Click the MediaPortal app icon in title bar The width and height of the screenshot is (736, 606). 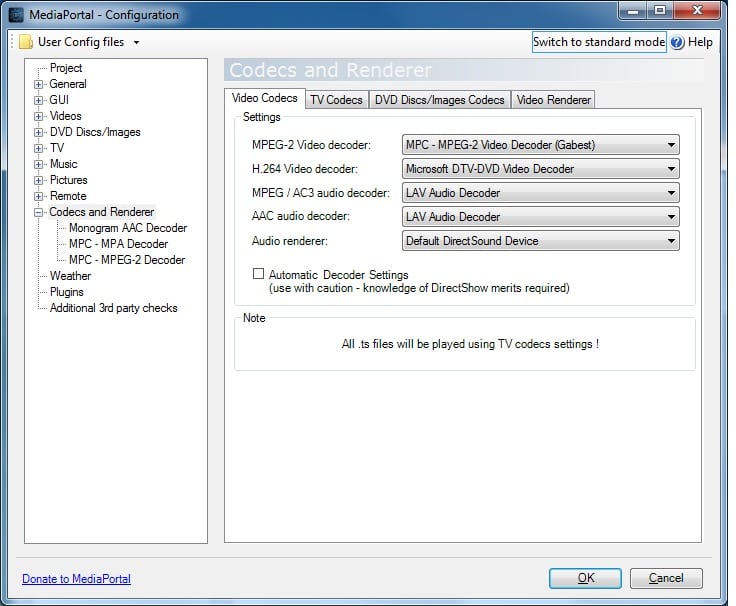(x=16, y=15)
